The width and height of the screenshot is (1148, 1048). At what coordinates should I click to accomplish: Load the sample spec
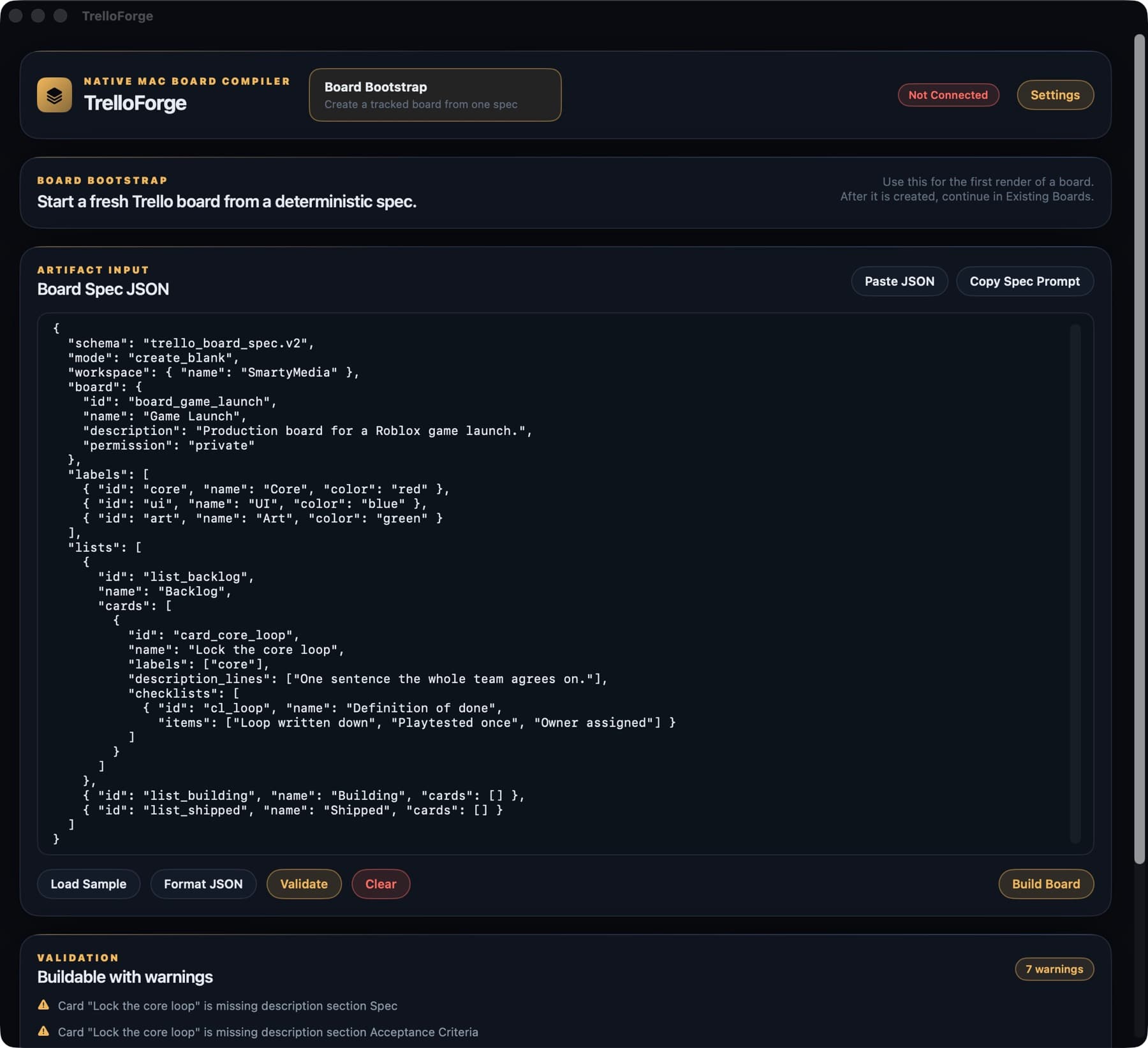[x=89, y=884]
